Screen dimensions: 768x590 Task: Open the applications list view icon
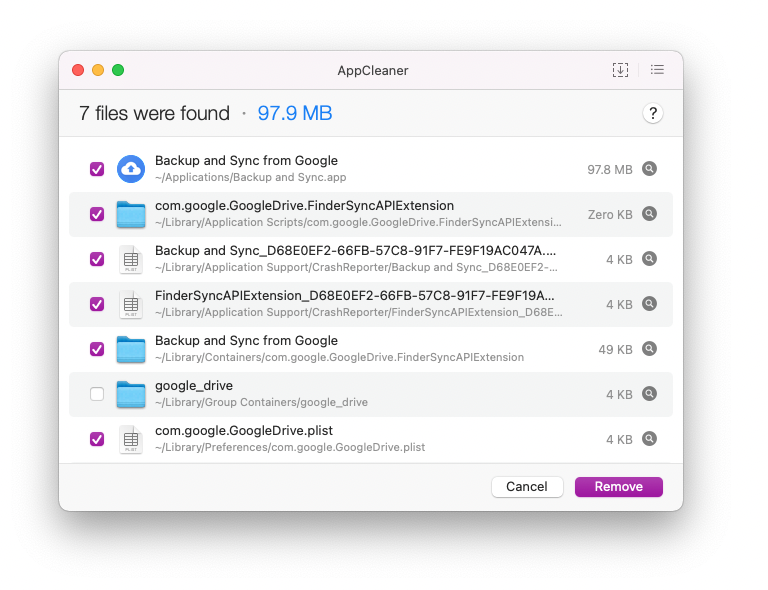[x=657, y=70]
